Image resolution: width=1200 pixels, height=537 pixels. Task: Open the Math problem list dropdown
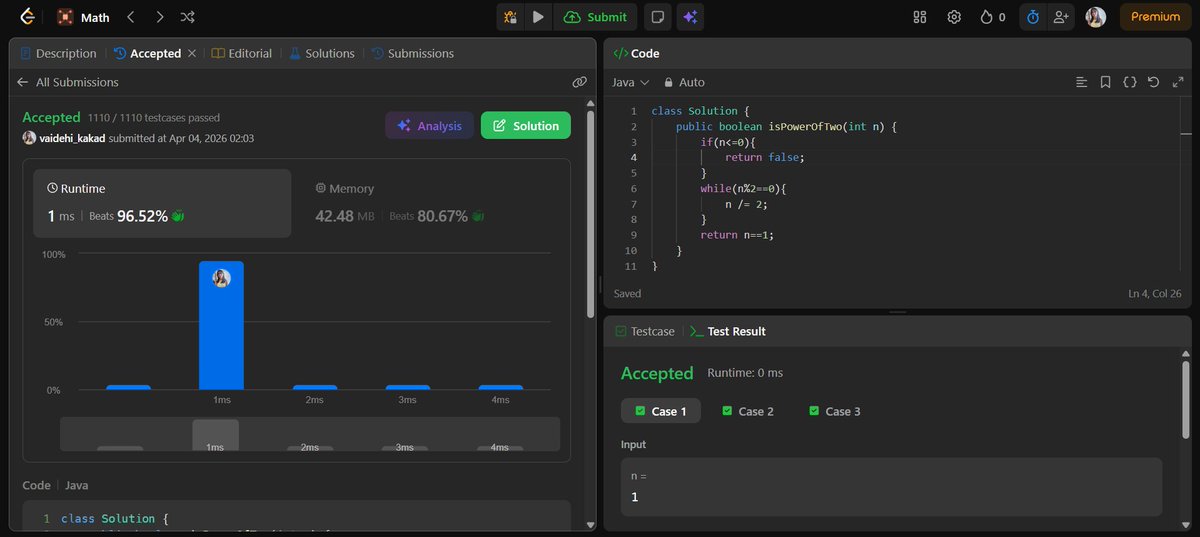point(84,17)
